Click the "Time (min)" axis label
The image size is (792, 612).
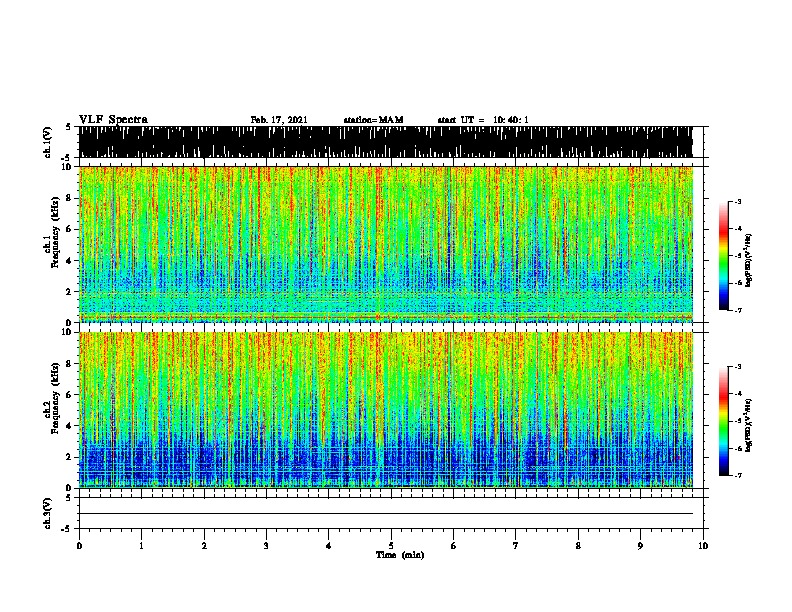pos(400,555)
